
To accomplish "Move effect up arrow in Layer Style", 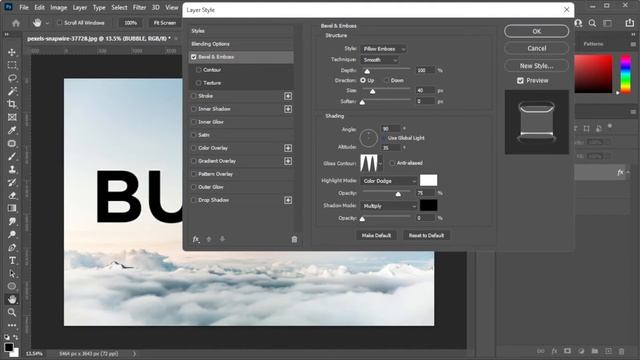I will pyautogui.click(x=209, y=239).
